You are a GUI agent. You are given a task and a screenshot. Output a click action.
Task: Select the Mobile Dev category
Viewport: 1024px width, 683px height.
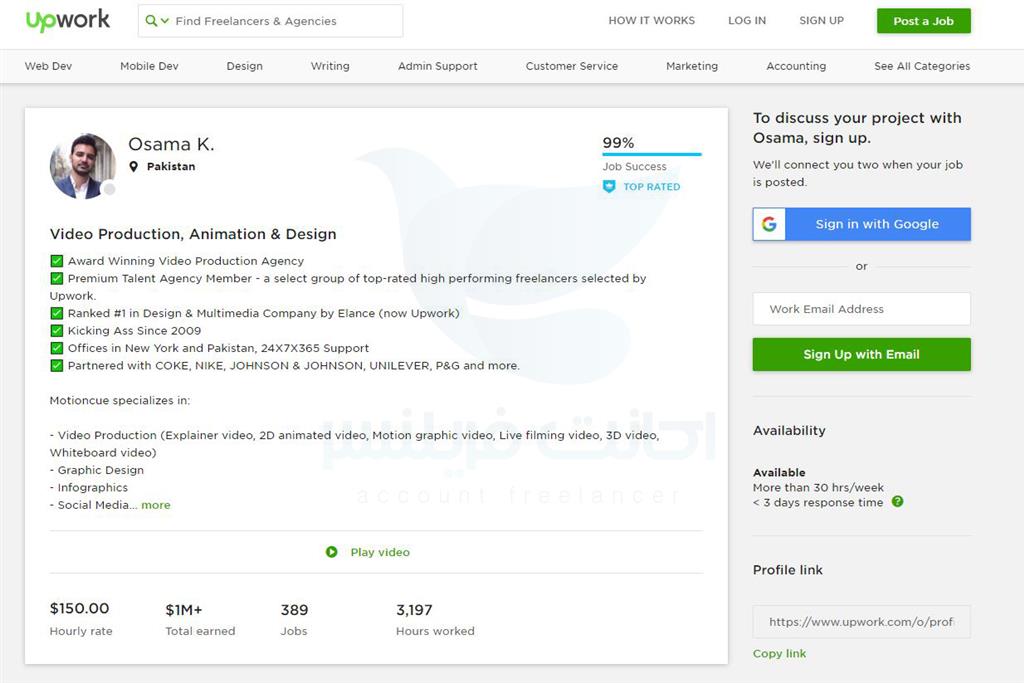point(149,66)
